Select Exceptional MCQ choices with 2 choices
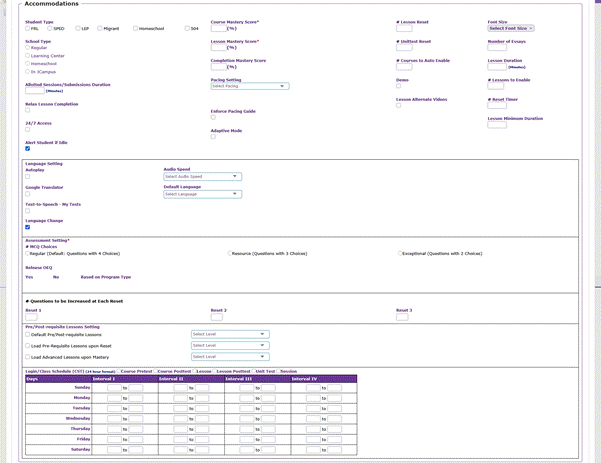Image resolution: width=601 pixels, height=463 pixels. (x=399, y=254)
